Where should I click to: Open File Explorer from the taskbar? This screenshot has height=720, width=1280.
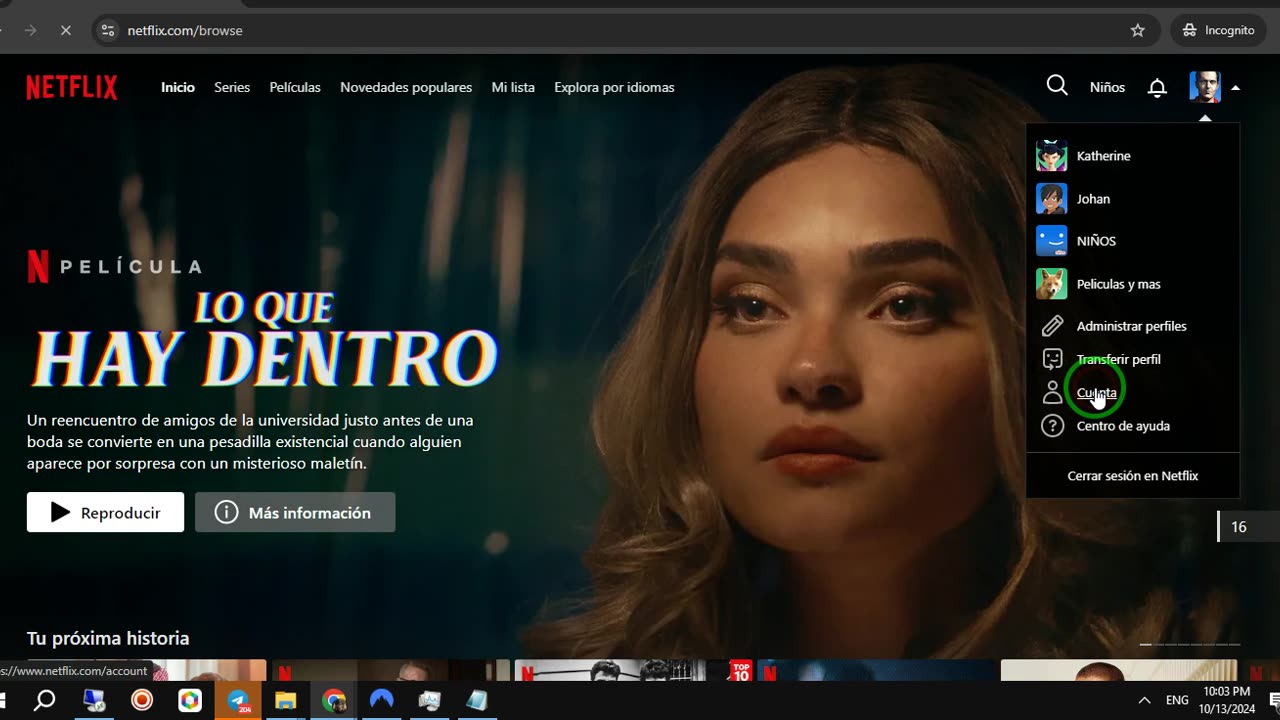286,701
